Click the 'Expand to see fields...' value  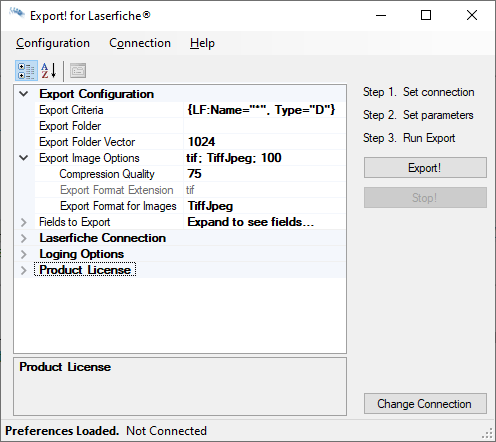(251, 222)
